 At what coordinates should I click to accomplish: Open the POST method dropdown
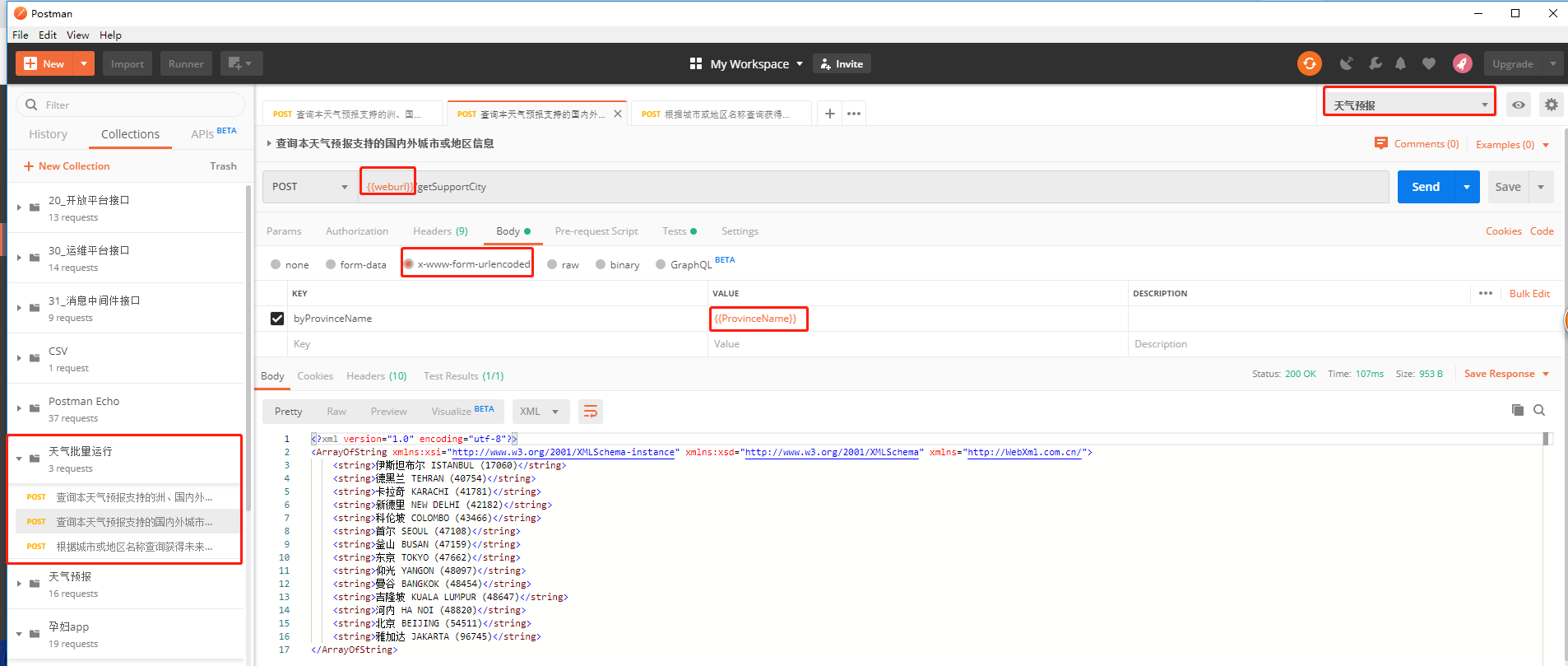[310, 187]
